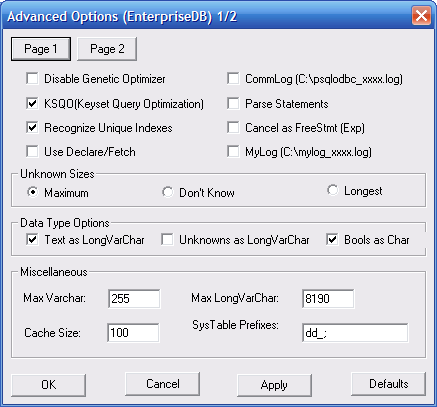The width and height of the screenshot is (437, 407).
Task: Uncheck Bools as Char
Action: [332, 240]
